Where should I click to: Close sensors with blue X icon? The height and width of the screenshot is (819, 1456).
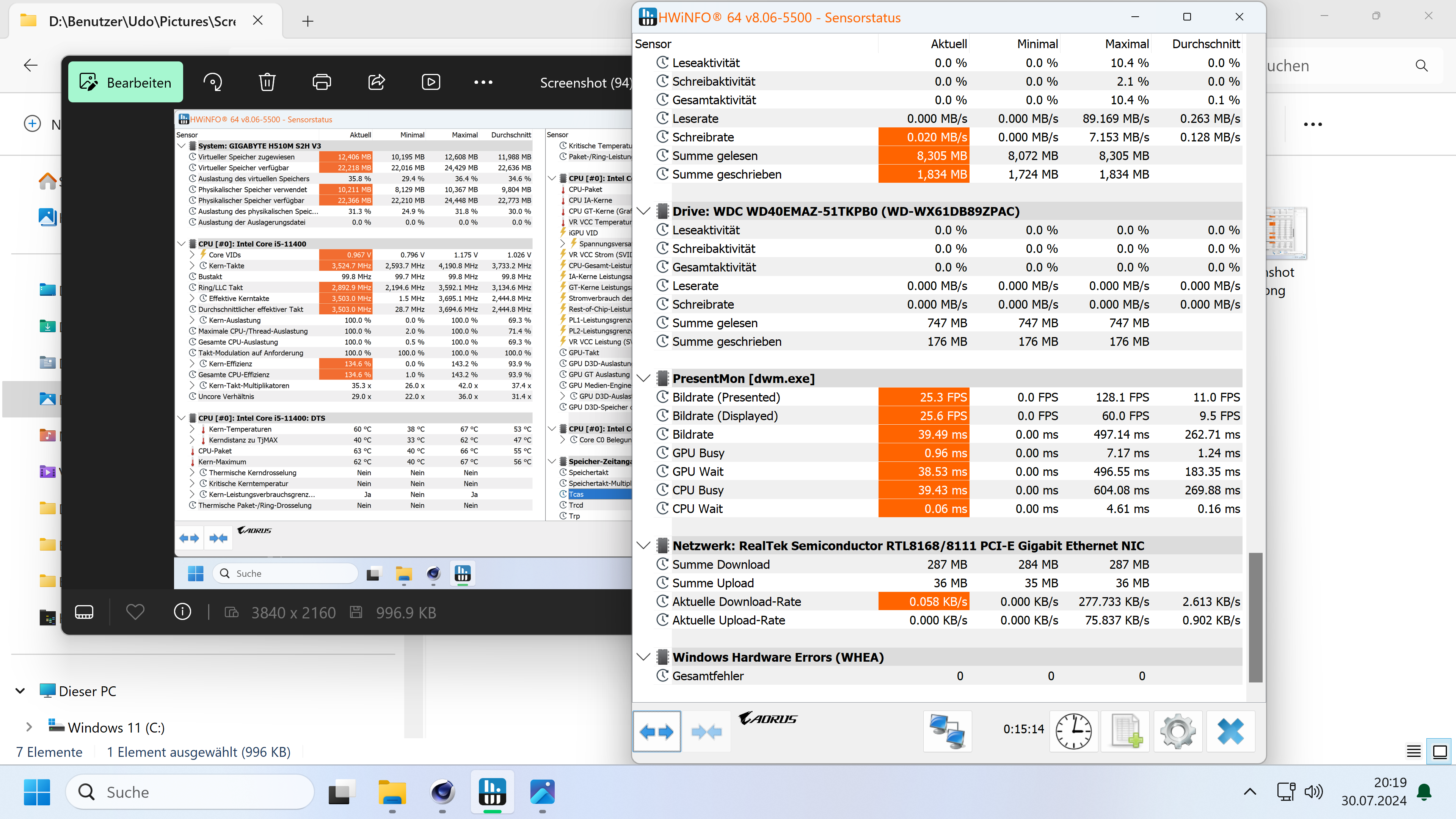(1230, 731)
